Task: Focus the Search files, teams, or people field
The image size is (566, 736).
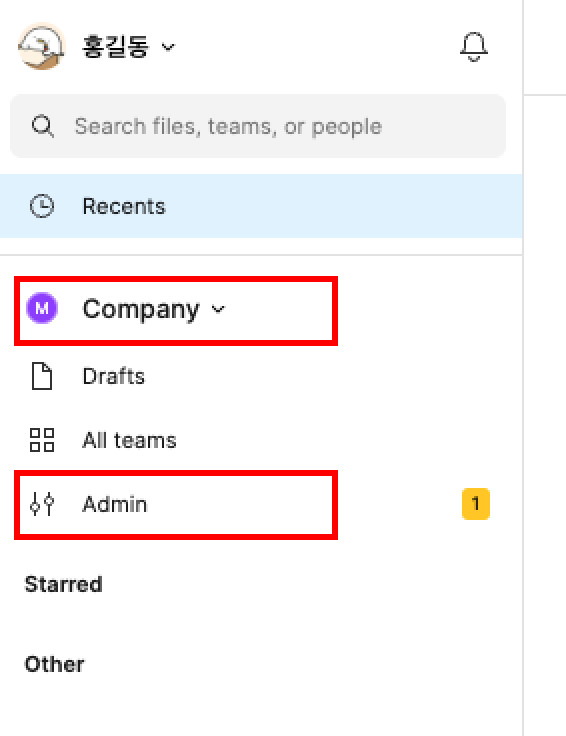Action: pyautogui.click(x=258, y=126)
